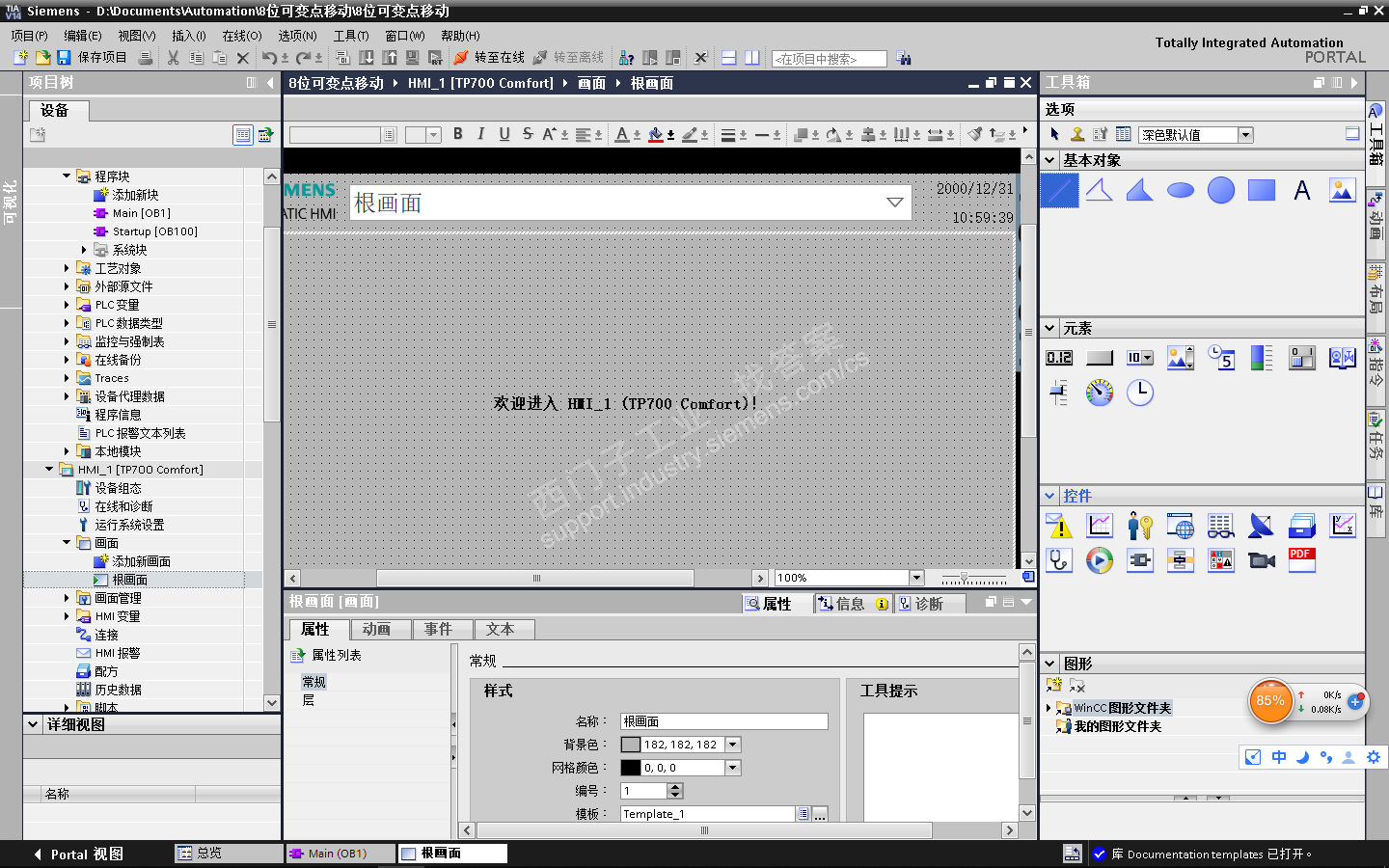Select the Text field tool (A)
1389x868 pixels.
click(1302, 190)
